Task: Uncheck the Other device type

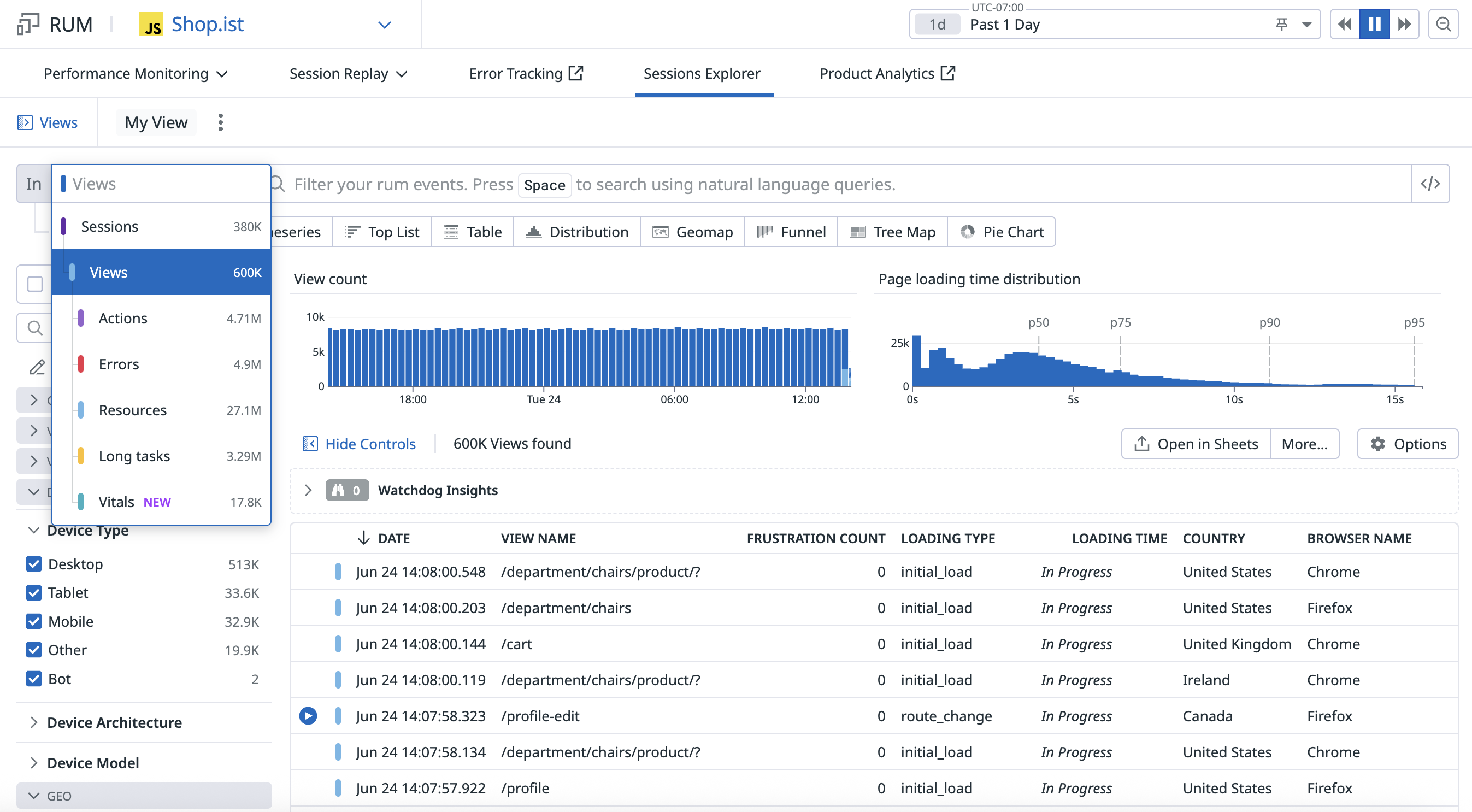Action: click(34, 650)
